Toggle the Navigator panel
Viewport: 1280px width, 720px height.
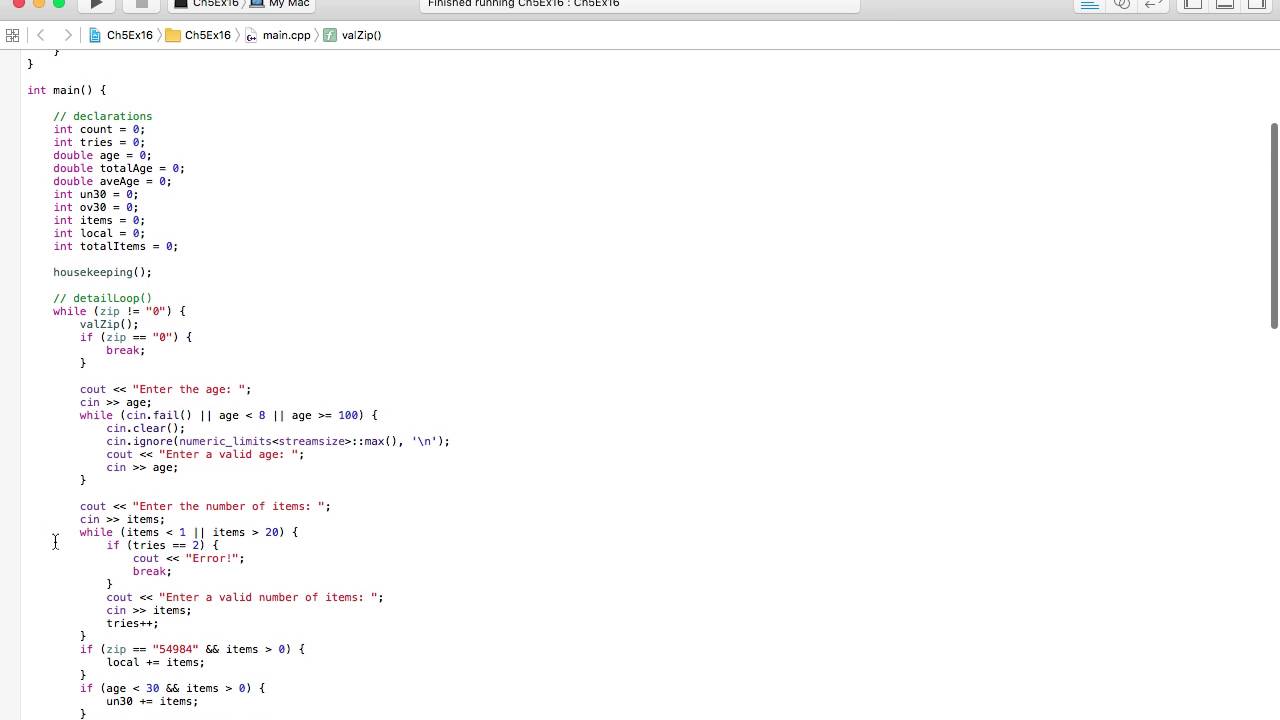click(x=1192, y=4)
